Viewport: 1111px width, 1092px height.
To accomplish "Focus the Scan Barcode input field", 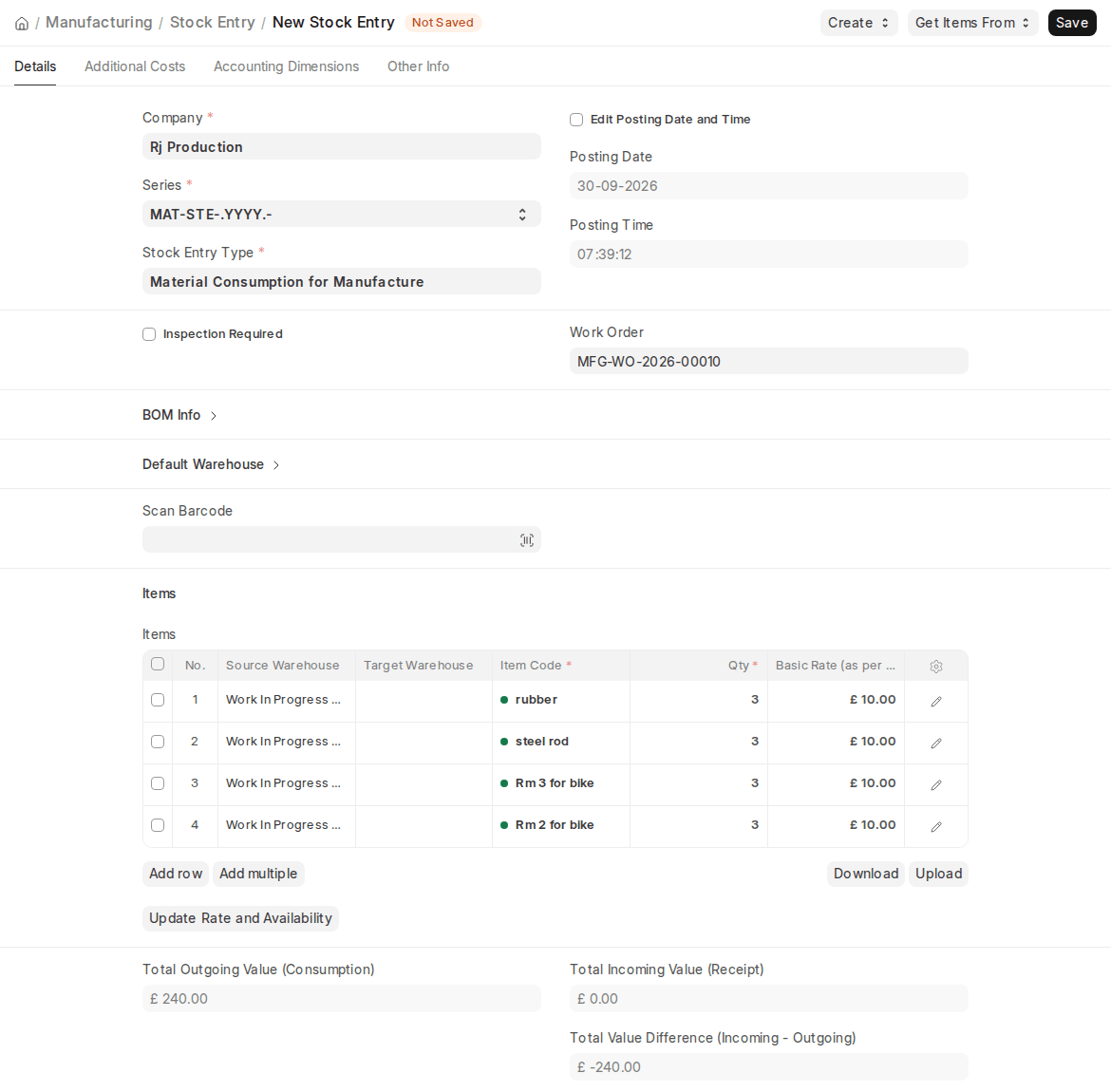I will (342, 540).
